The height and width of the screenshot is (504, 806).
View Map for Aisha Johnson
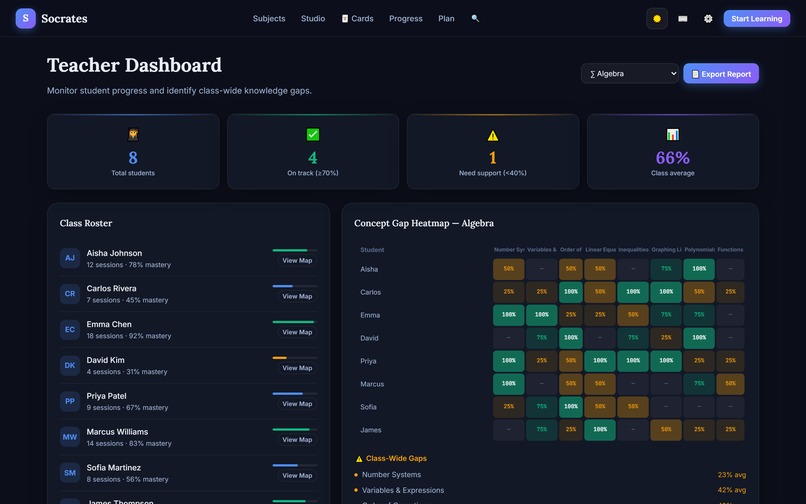[297, 261]
